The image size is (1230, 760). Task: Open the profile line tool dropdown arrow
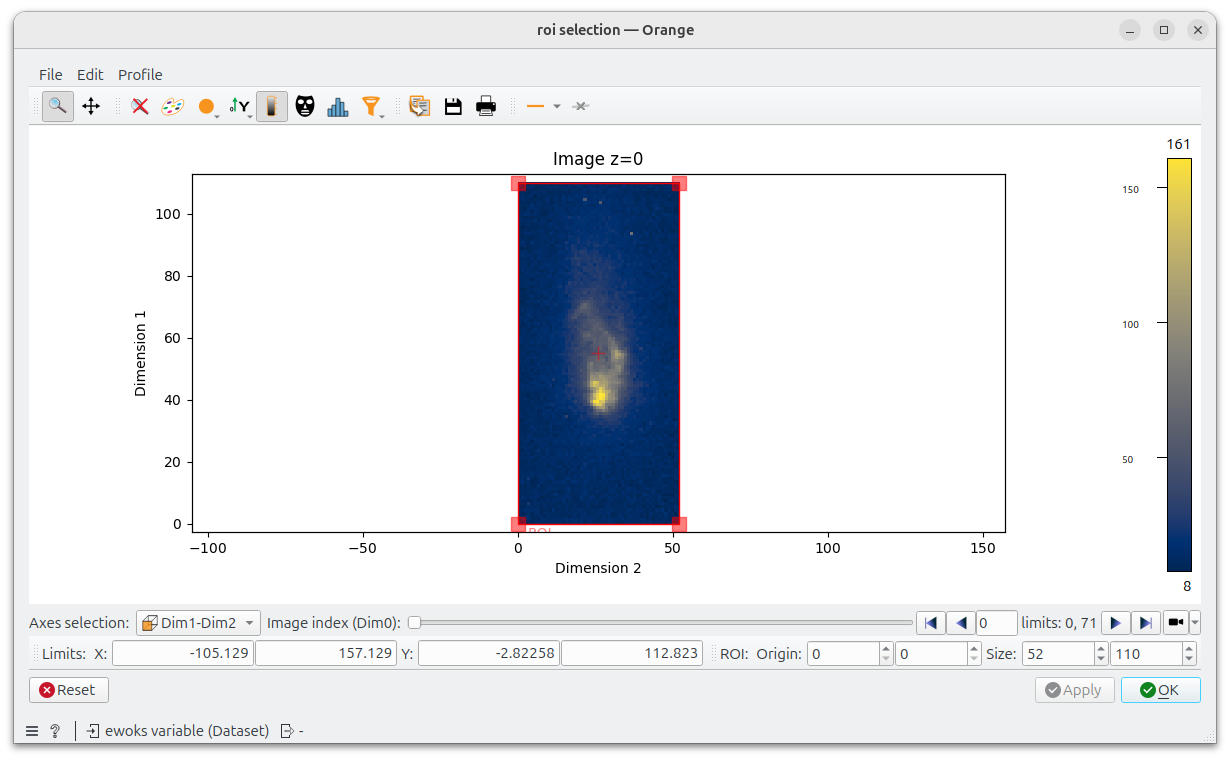[557, 106]
